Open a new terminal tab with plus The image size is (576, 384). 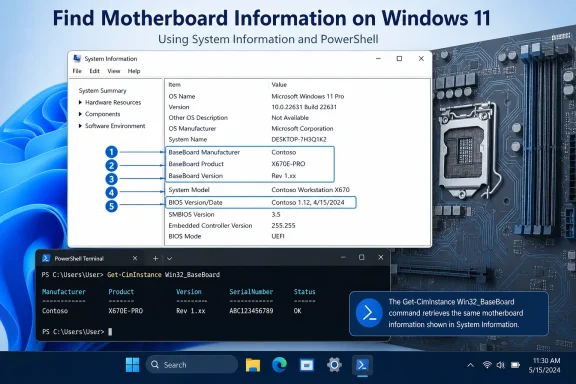click(x=155, y=258)
